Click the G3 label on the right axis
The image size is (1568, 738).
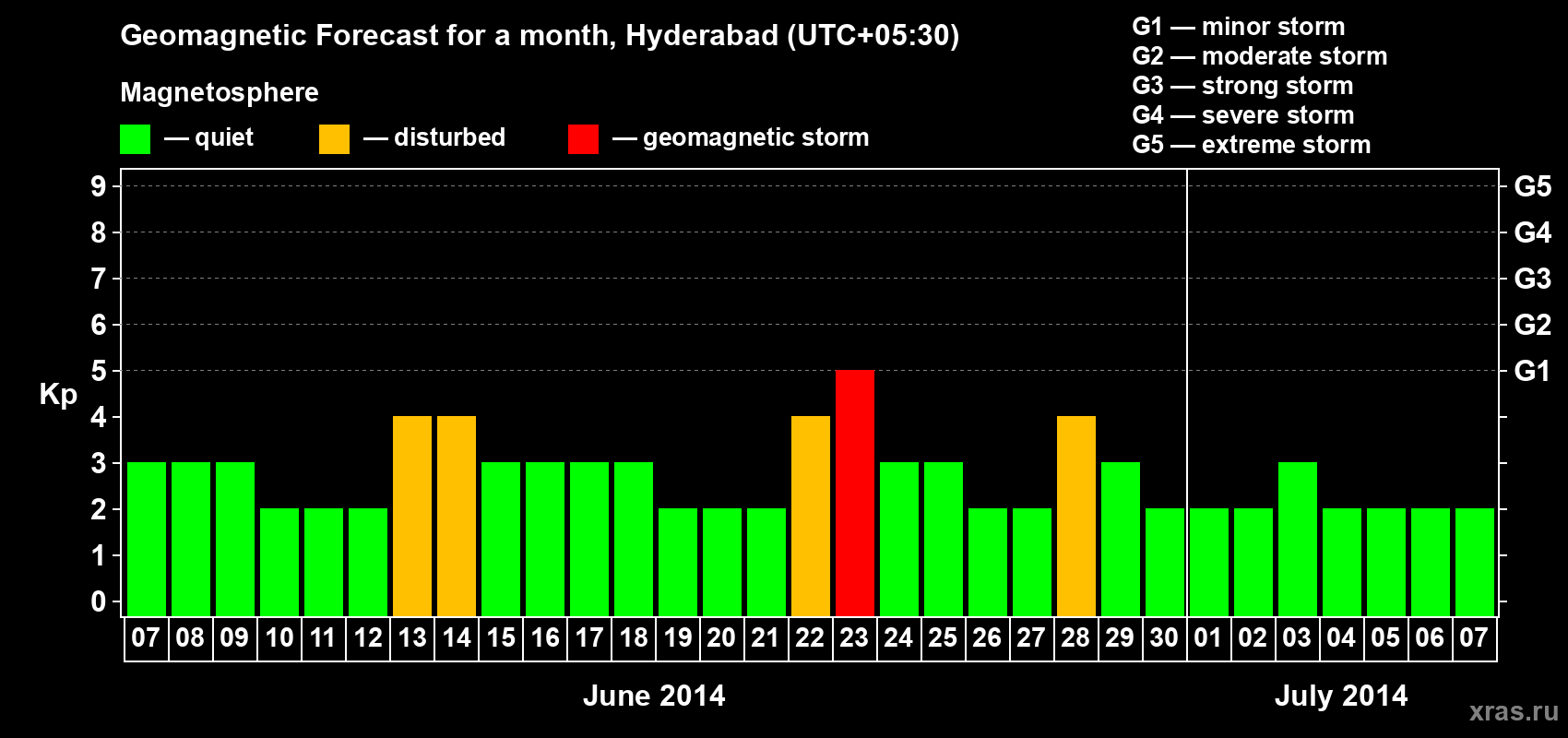tap(1532, 279)
